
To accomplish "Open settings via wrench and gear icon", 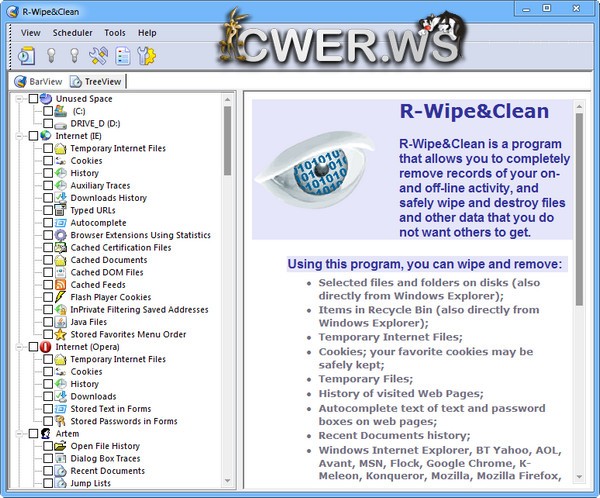I will pos(147,56).
